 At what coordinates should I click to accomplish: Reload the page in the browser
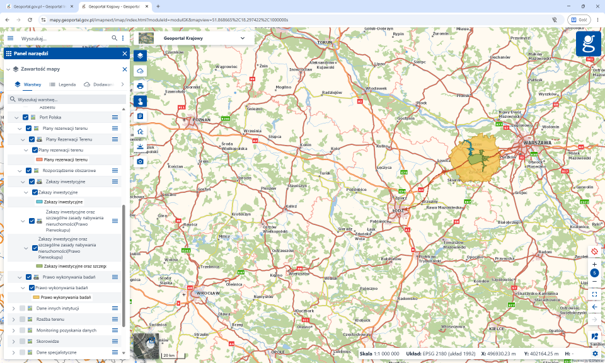pyautogui.click(x=30, y=20)
